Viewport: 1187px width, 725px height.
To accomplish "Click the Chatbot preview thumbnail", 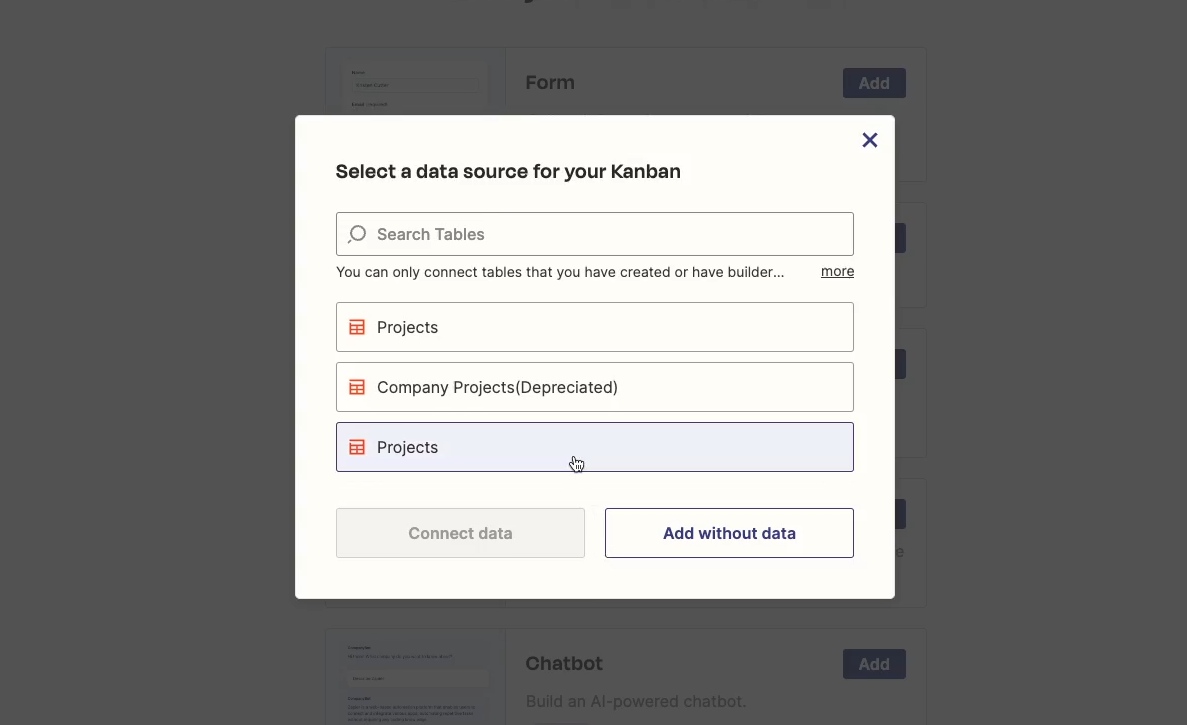I will 416,677.
